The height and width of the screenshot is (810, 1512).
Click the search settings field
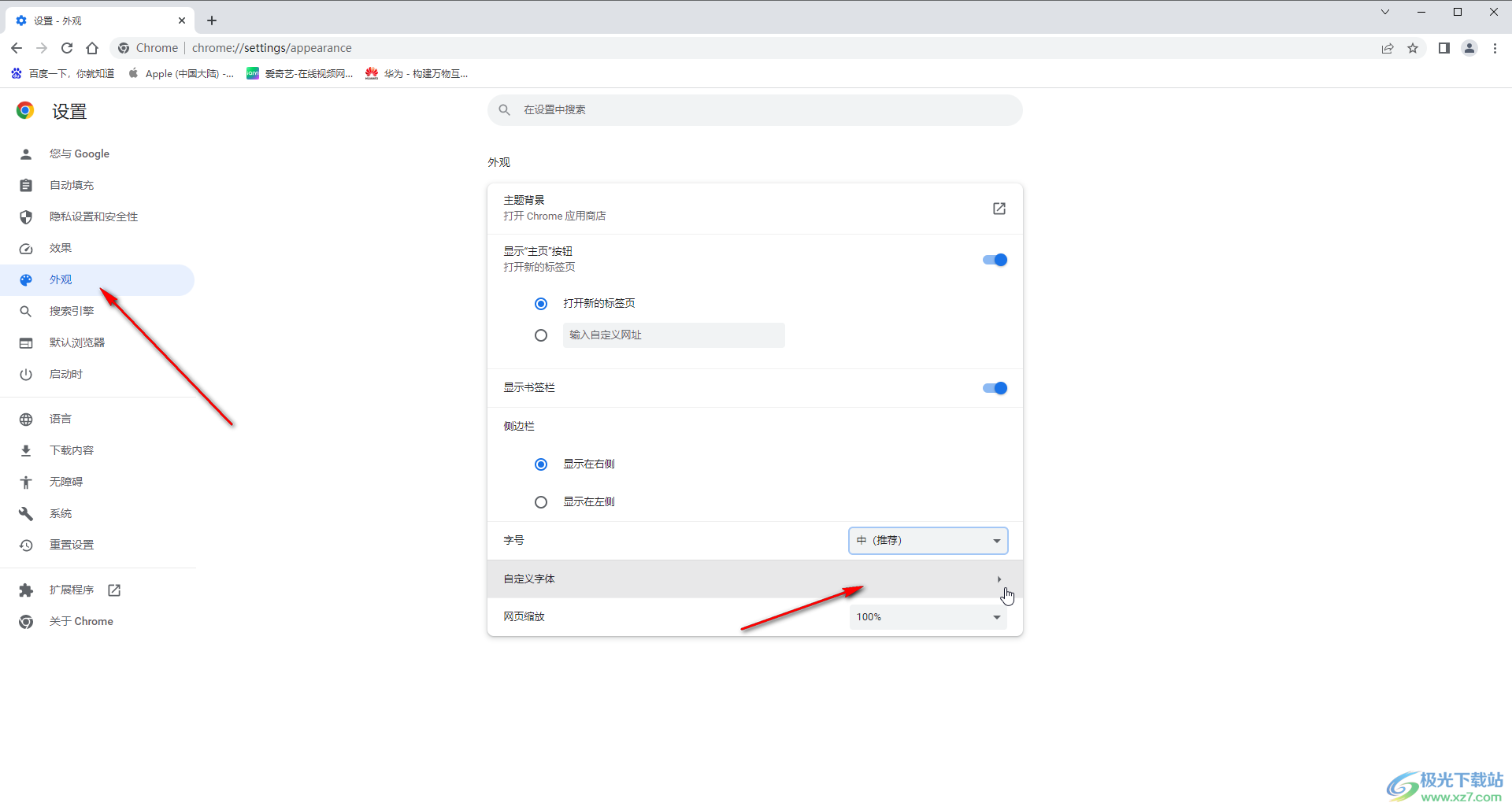click(754, 110)
